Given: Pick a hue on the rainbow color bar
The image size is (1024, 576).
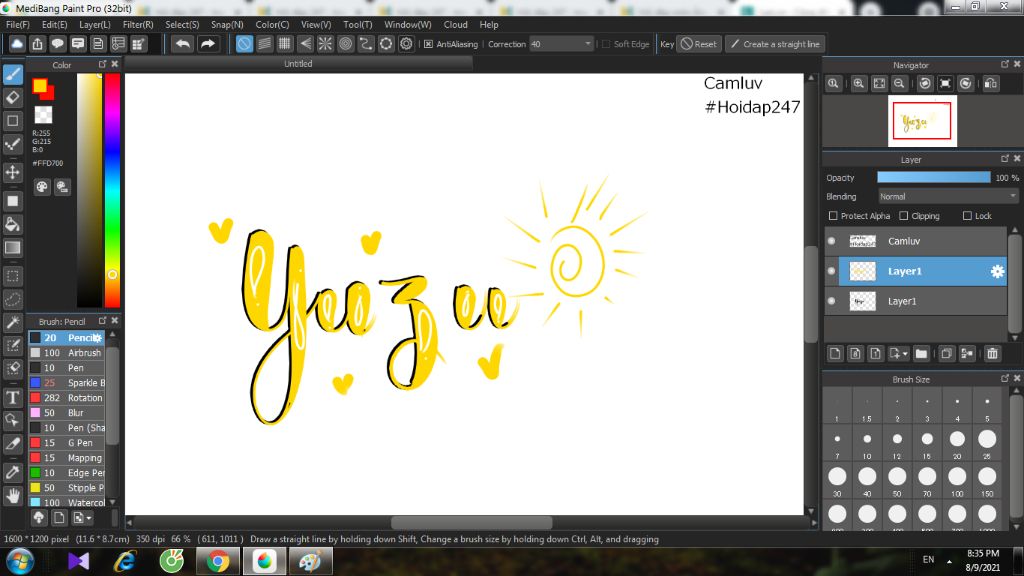Looking at the screenshot, I should pyautogui.click(x=112, y=189).
